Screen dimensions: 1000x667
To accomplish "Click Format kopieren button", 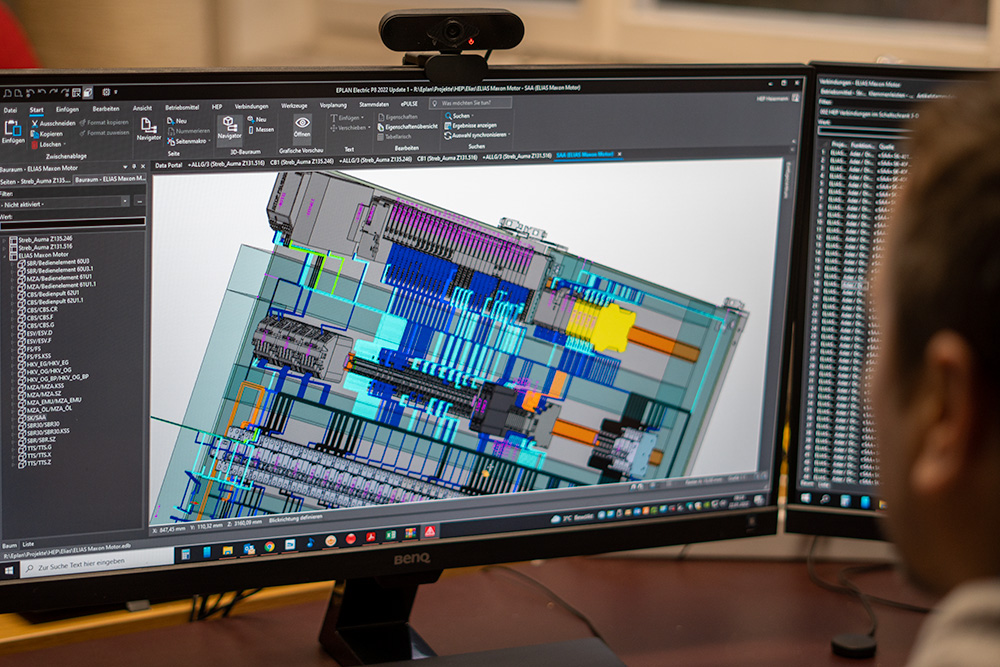I will [x=103, y=122].
